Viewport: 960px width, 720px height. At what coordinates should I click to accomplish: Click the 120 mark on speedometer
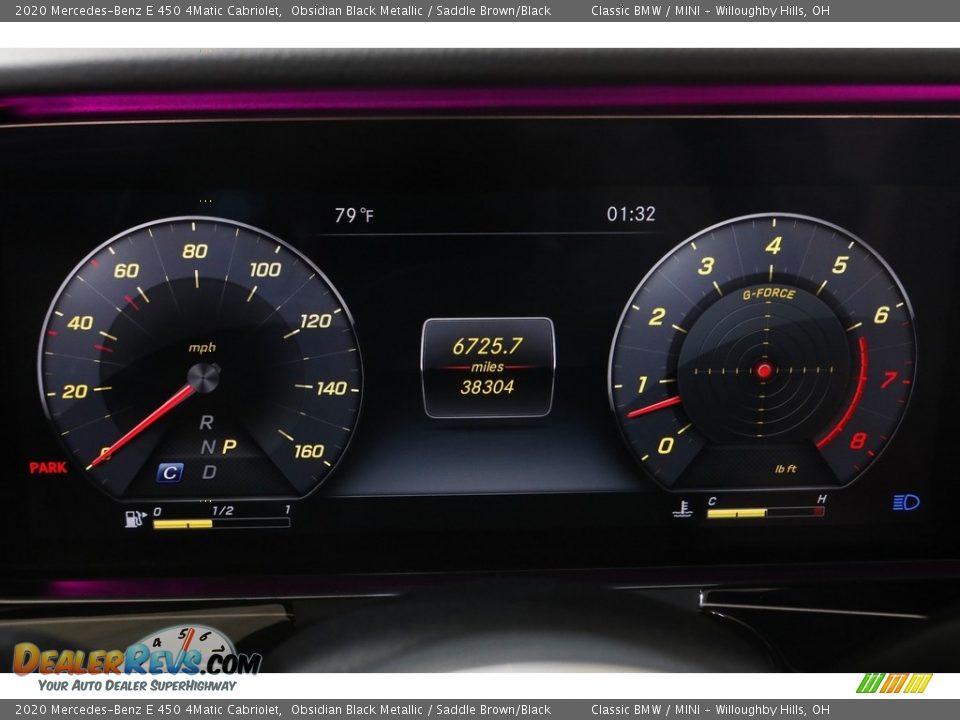[x=315, y=321]
